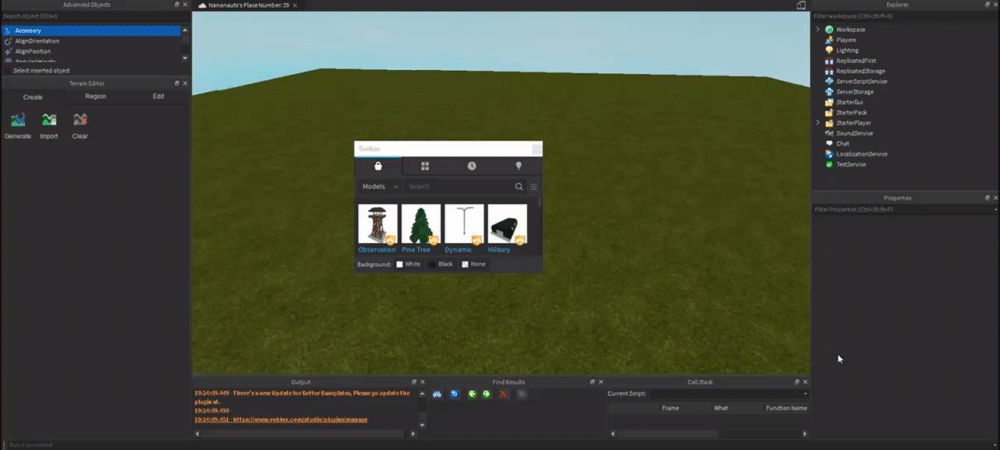The width and height of the screenshot is (1000, 450).
Task: Click the green previous-result arrow in Find Results
Action: [x=473, y=395]
